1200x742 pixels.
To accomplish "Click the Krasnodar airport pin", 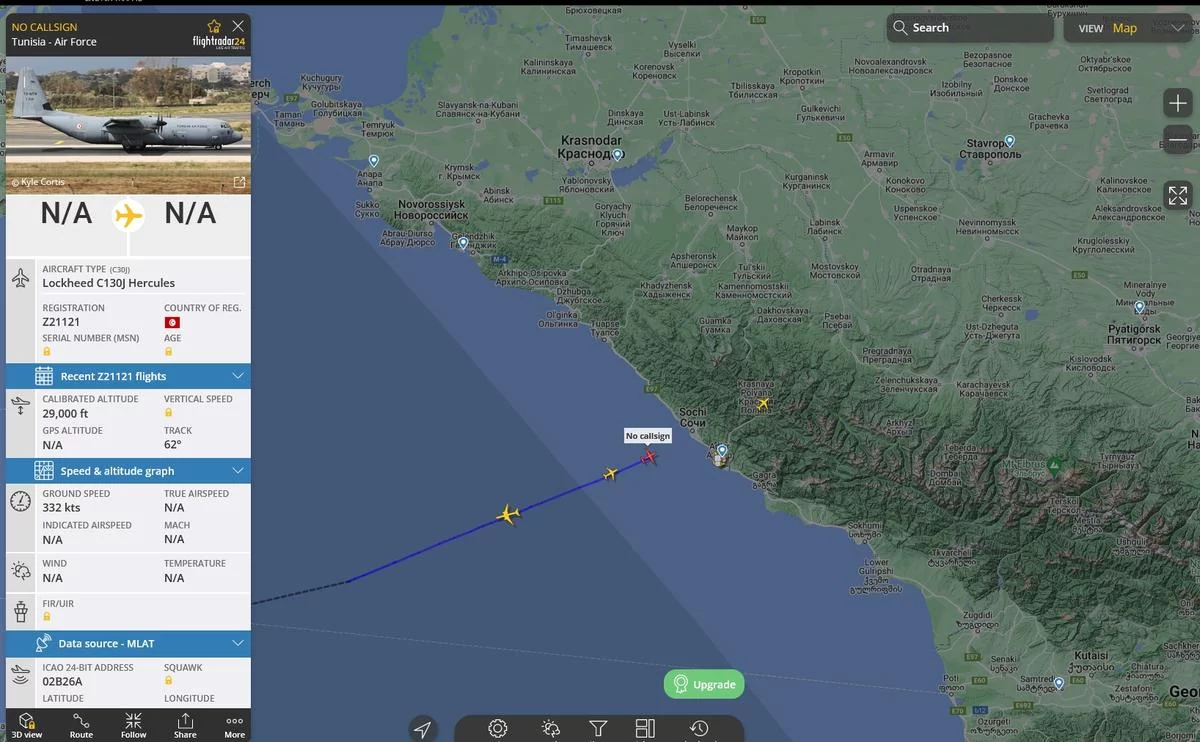I will (618, 155).
